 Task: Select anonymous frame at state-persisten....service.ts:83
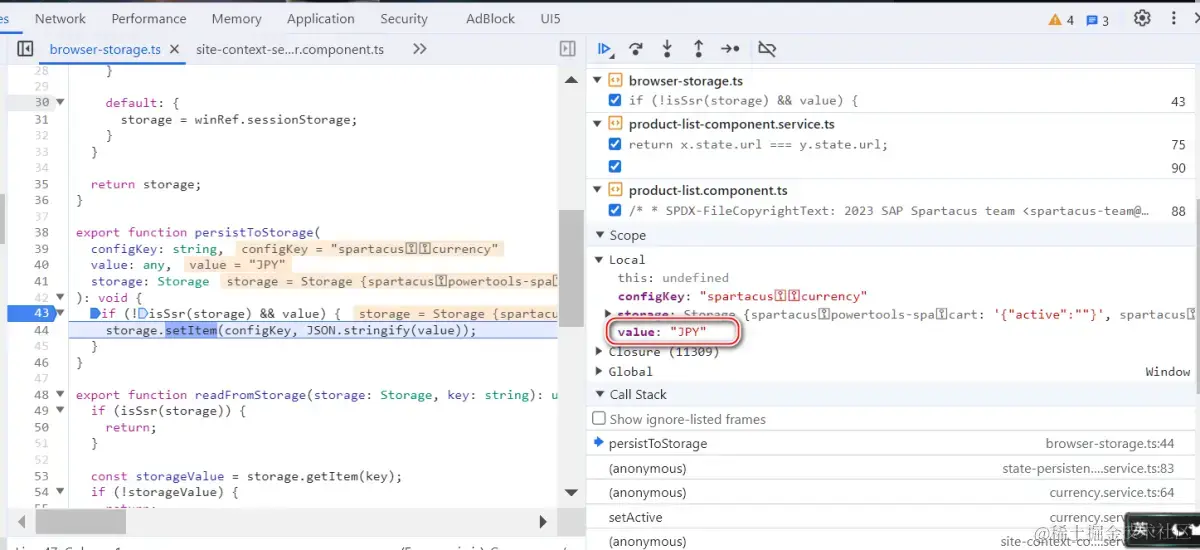click(892, 468)
